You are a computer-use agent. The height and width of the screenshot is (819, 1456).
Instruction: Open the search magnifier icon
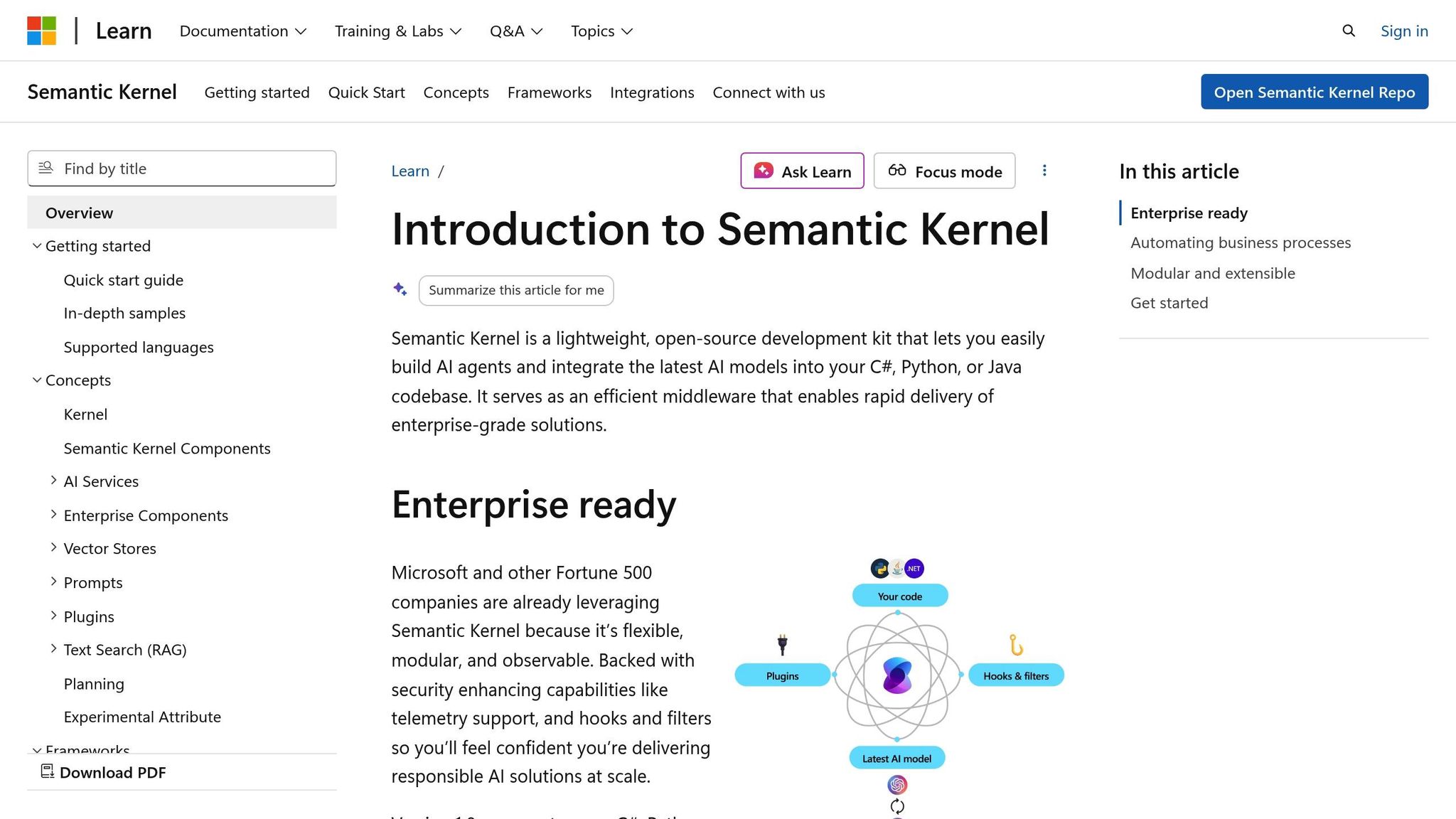point(1348,31)
